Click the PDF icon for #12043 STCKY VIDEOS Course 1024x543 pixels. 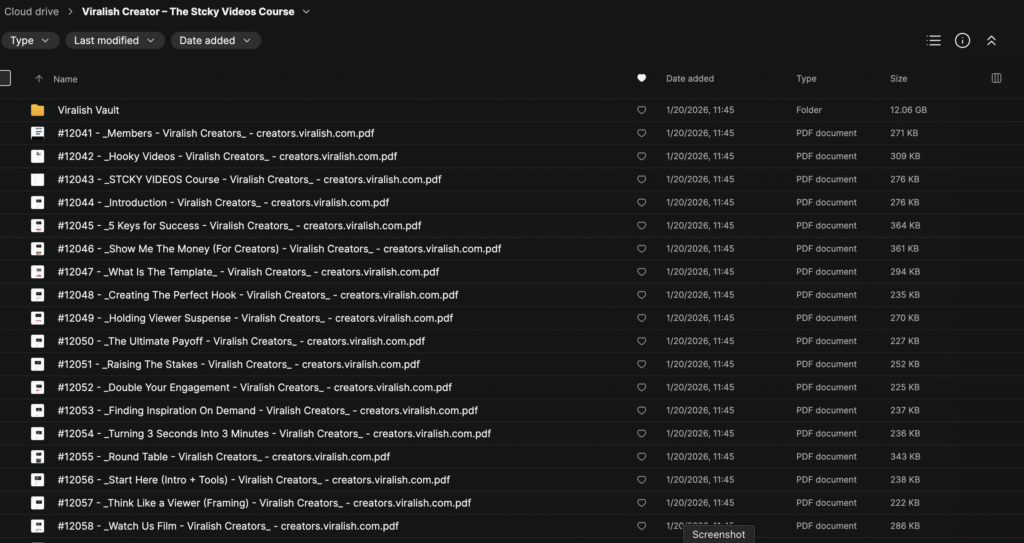tap(38, 179)
